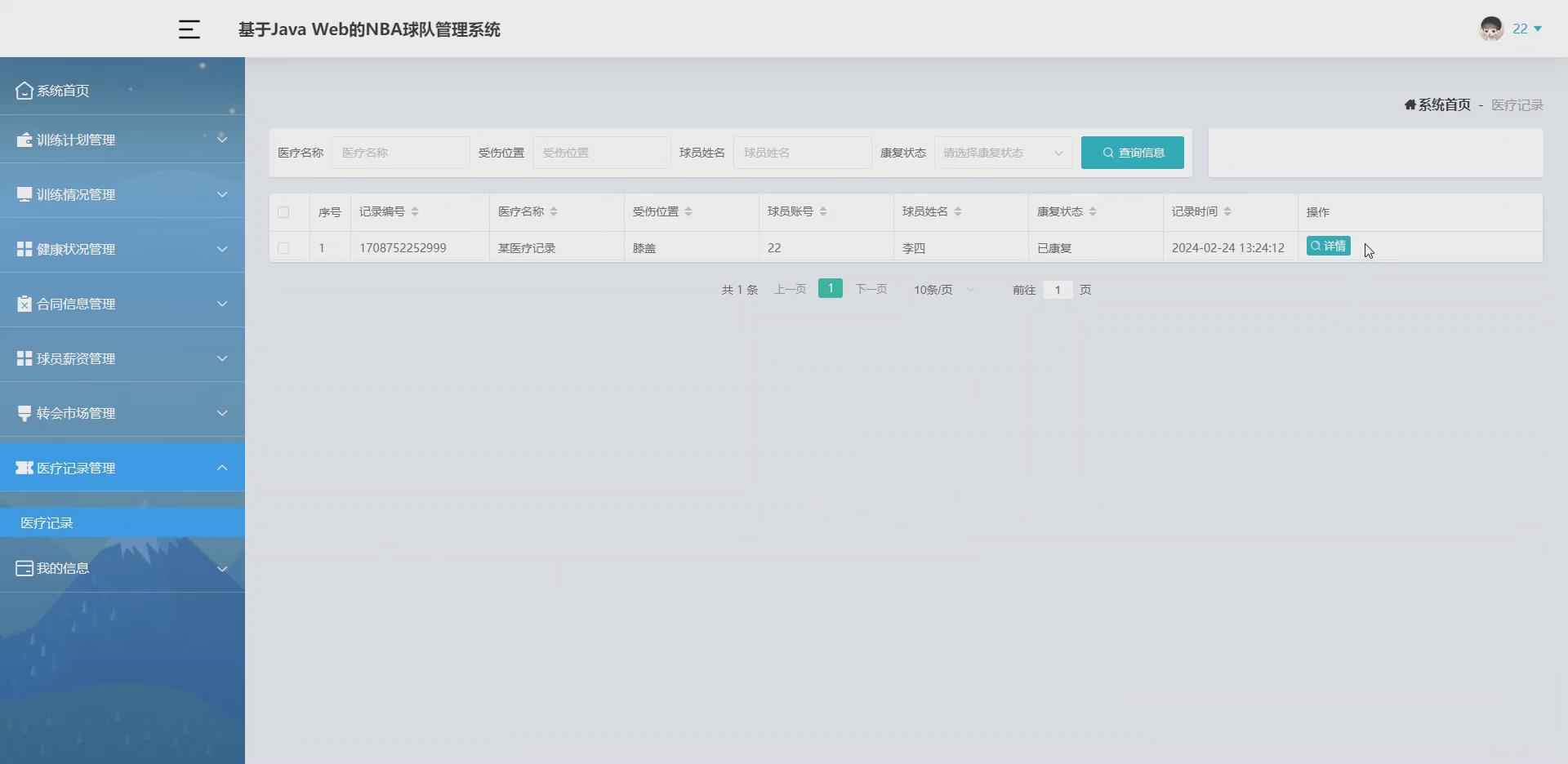Select the 转会市场管理 sidebar icon
1568x764 pixels.
point(23,412)
